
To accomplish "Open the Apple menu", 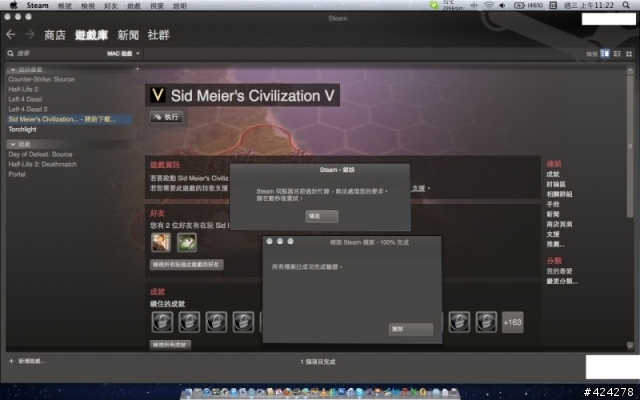I will (x=14, y=5).
